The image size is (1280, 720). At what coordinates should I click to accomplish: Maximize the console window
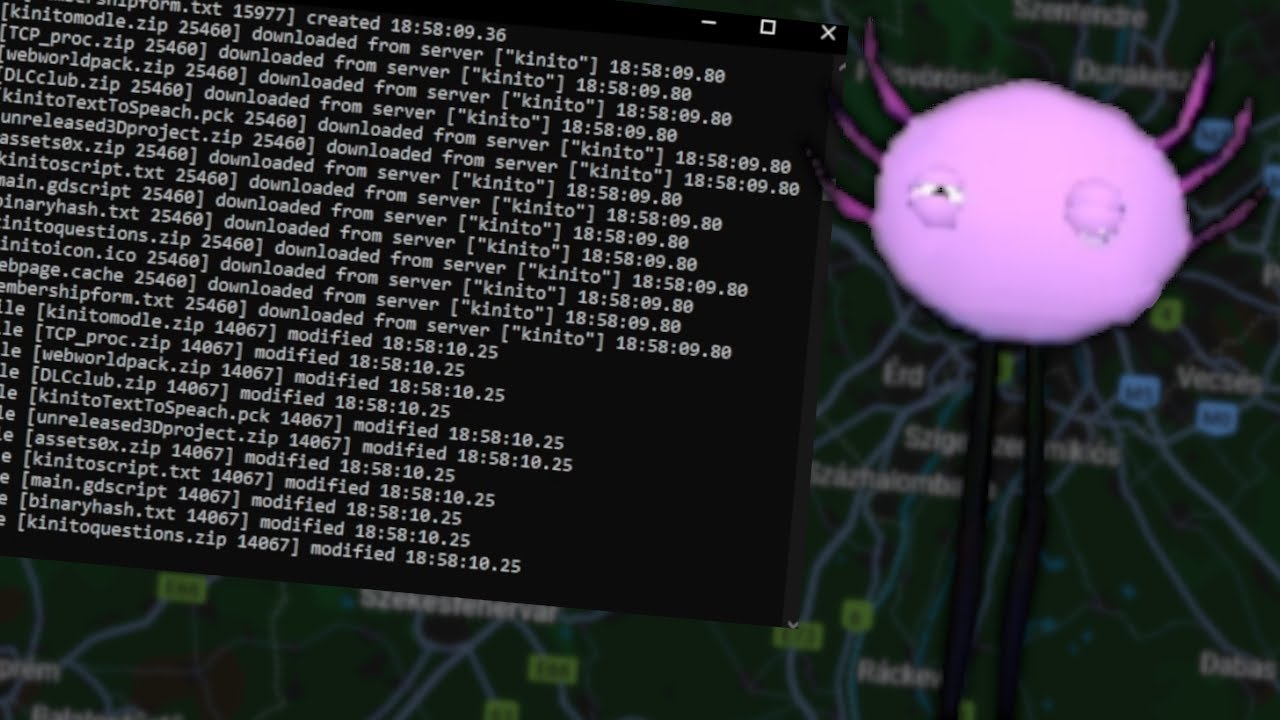pos(767,27)
